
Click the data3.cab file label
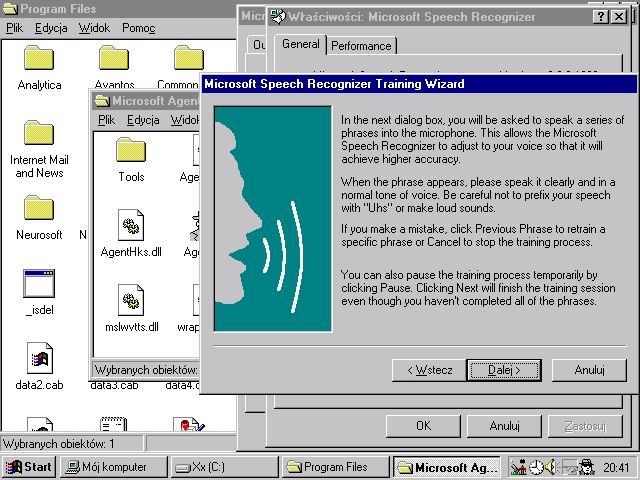pos(114,385)
